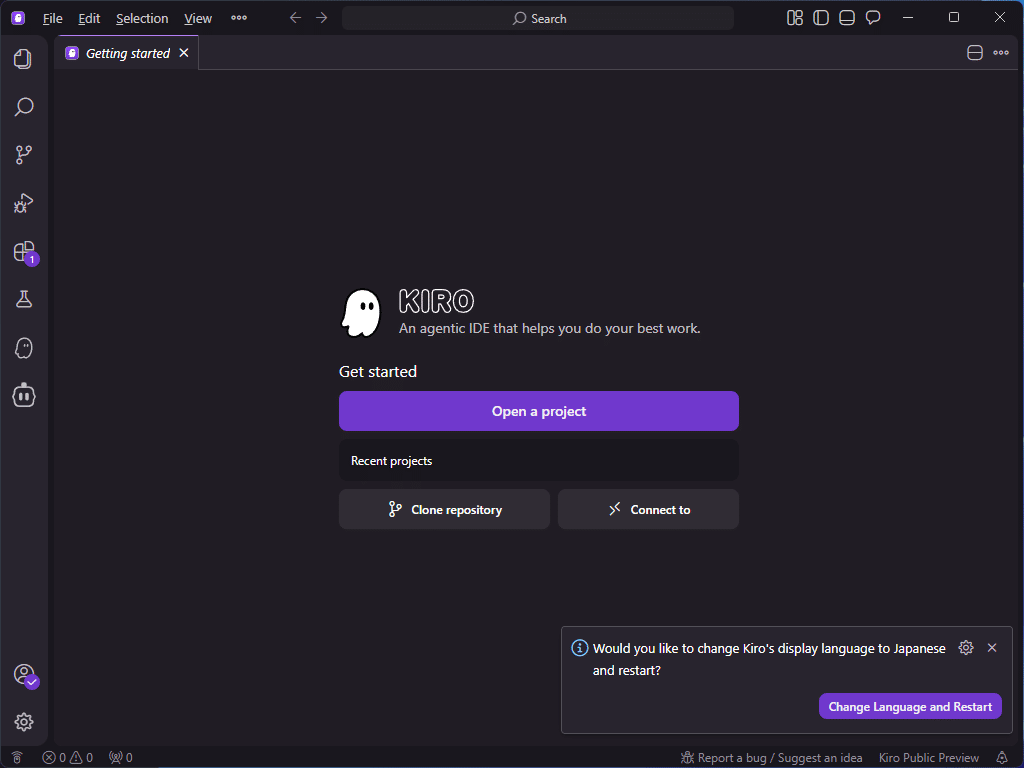Expand the editor actions overflow menu
The width and height of the screenshot is (1024, 768).
1001,52
